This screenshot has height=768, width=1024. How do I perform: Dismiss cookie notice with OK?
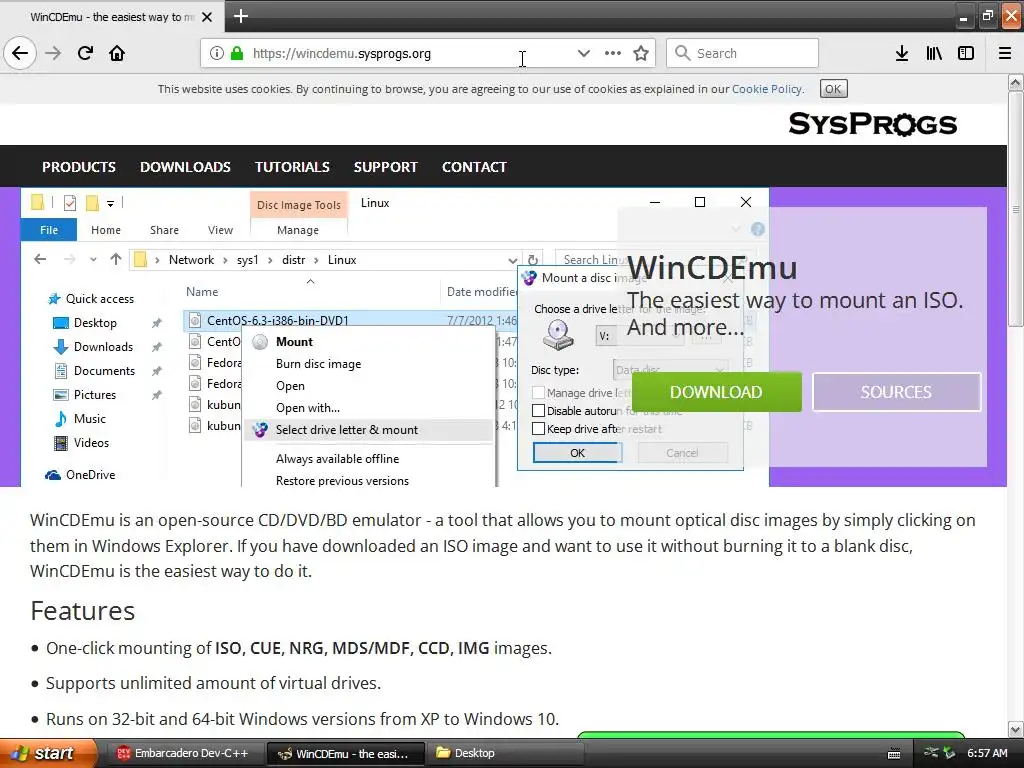click(x=833, y=89)
